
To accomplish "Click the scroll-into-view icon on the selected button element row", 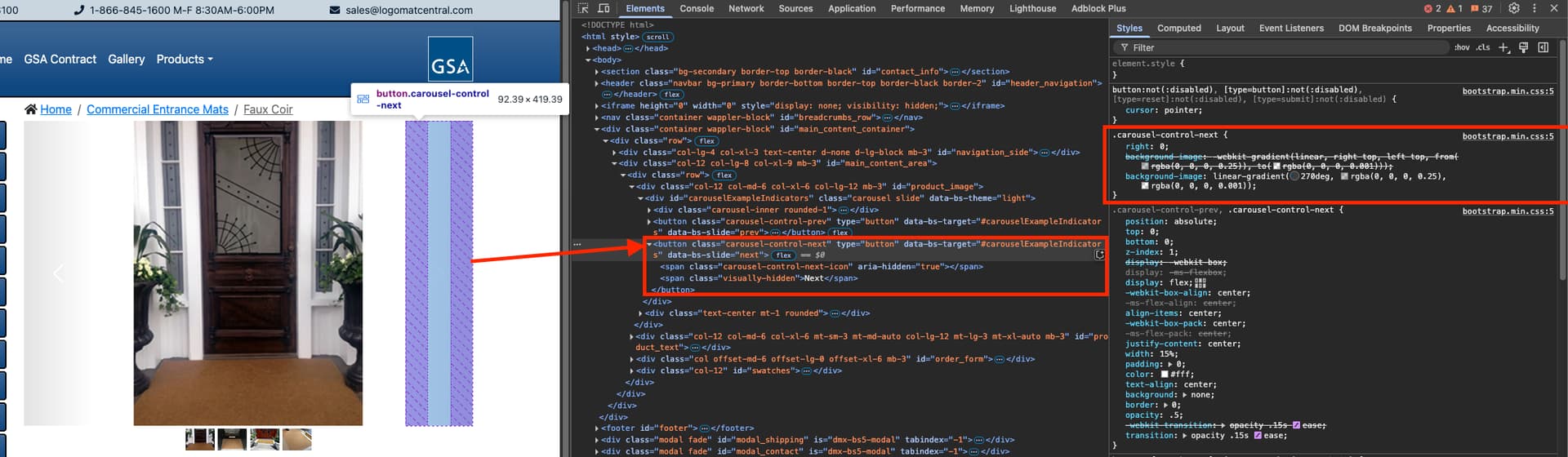I will (1099, 255).
